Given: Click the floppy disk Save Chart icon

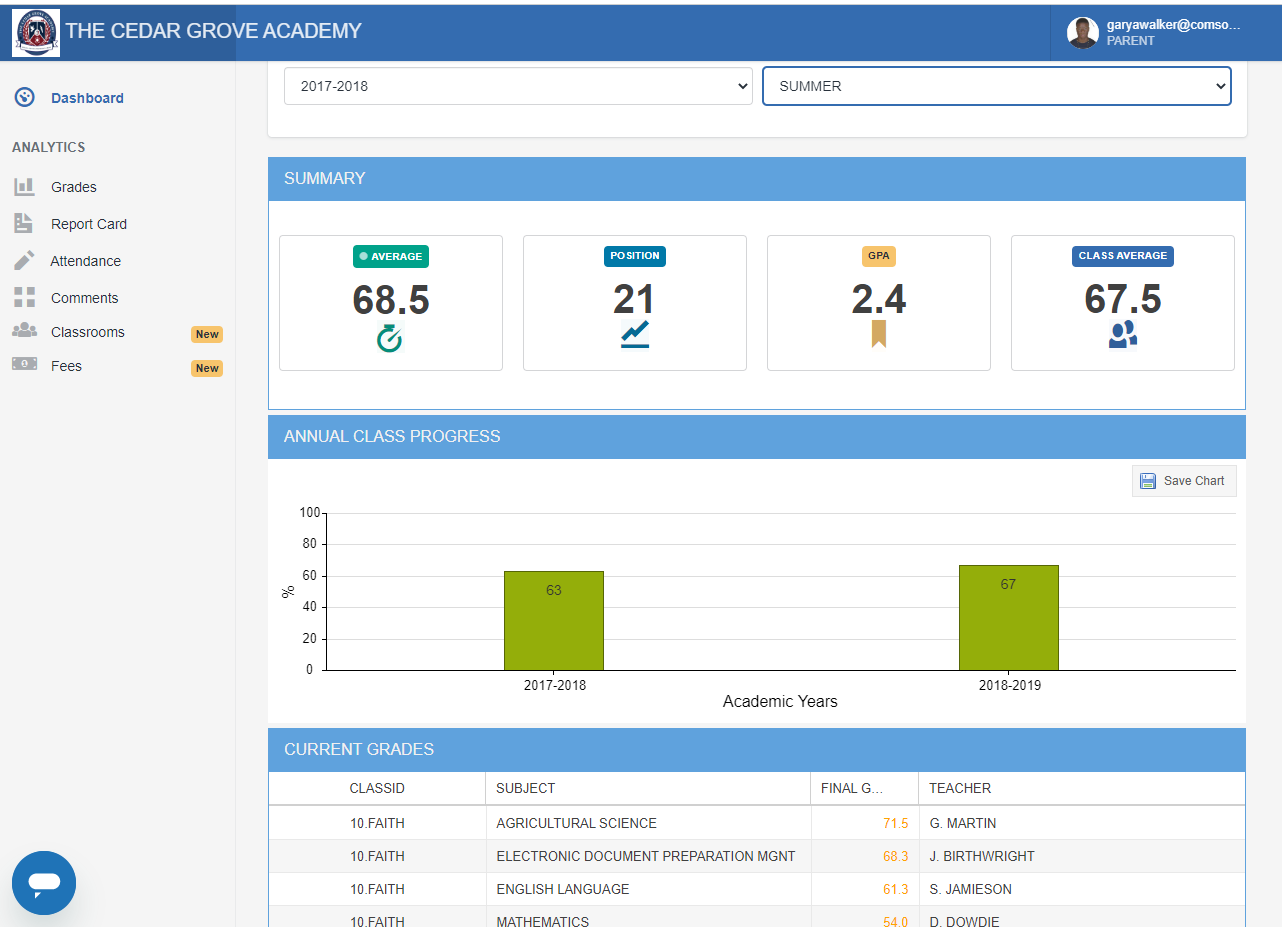Looking at the screenshot, I should click(x=1148, y=481).
